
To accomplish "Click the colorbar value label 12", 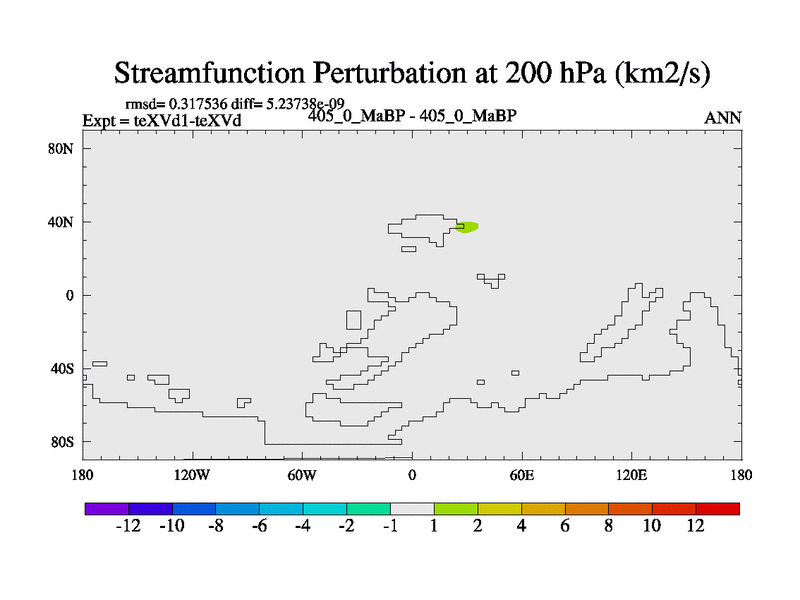I will click(696, 527).
